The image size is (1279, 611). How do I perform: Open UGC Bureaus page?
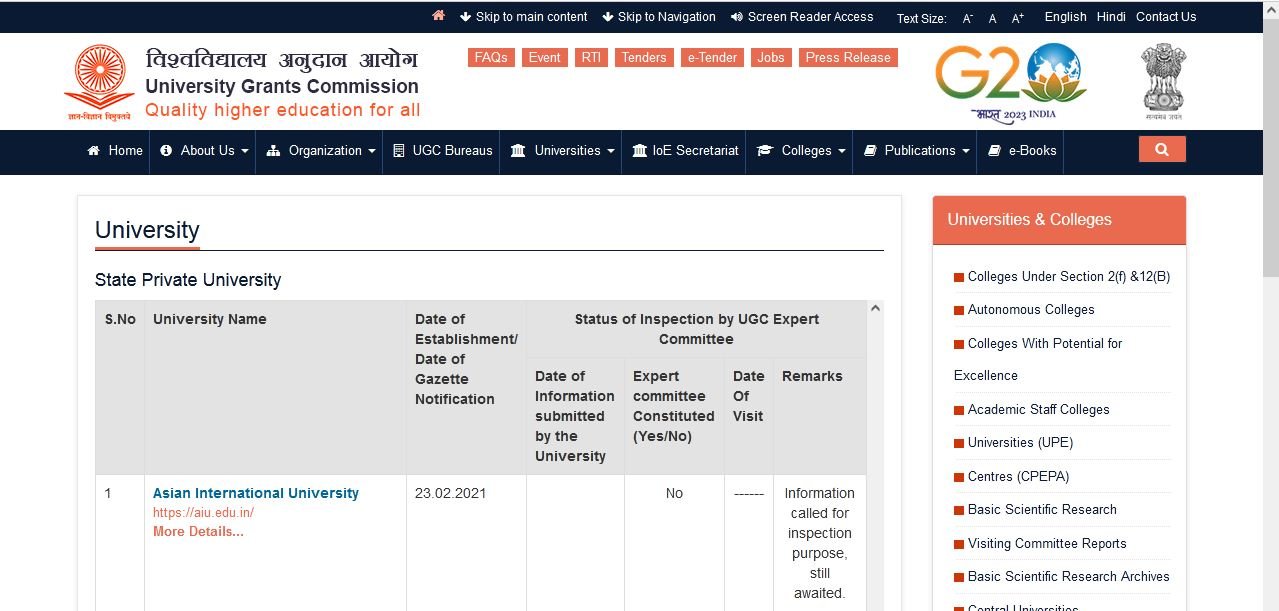point(442,151)
